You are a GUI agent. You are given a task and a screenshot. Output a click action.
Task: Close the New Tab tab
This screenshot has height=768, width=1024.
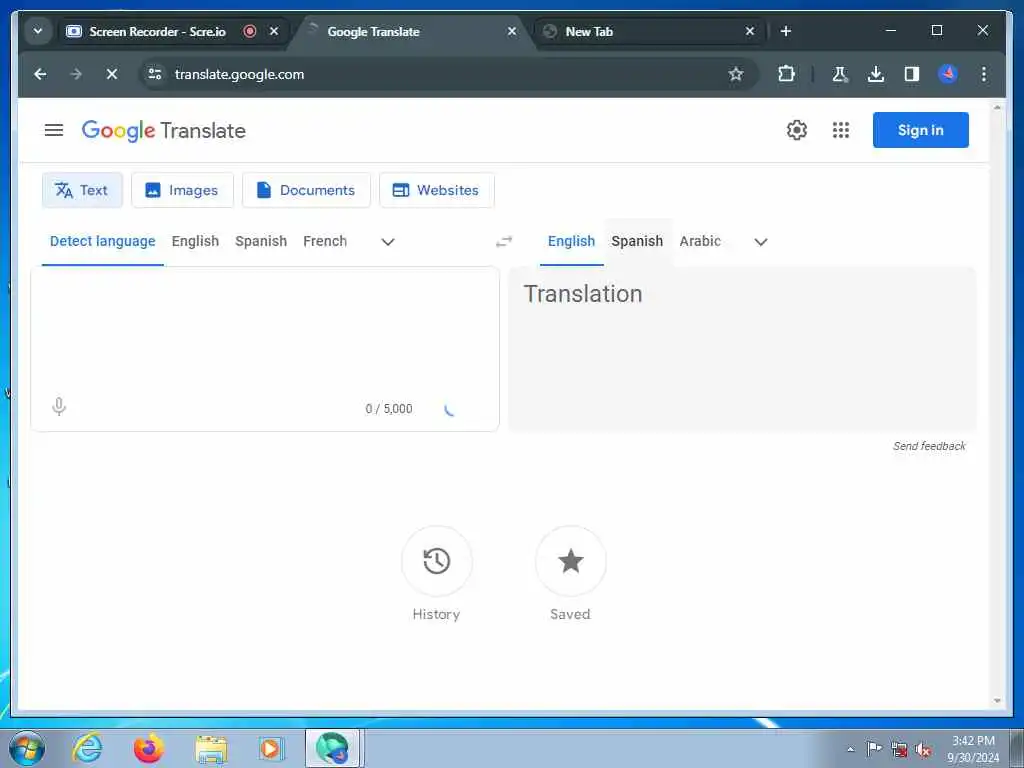750,31
